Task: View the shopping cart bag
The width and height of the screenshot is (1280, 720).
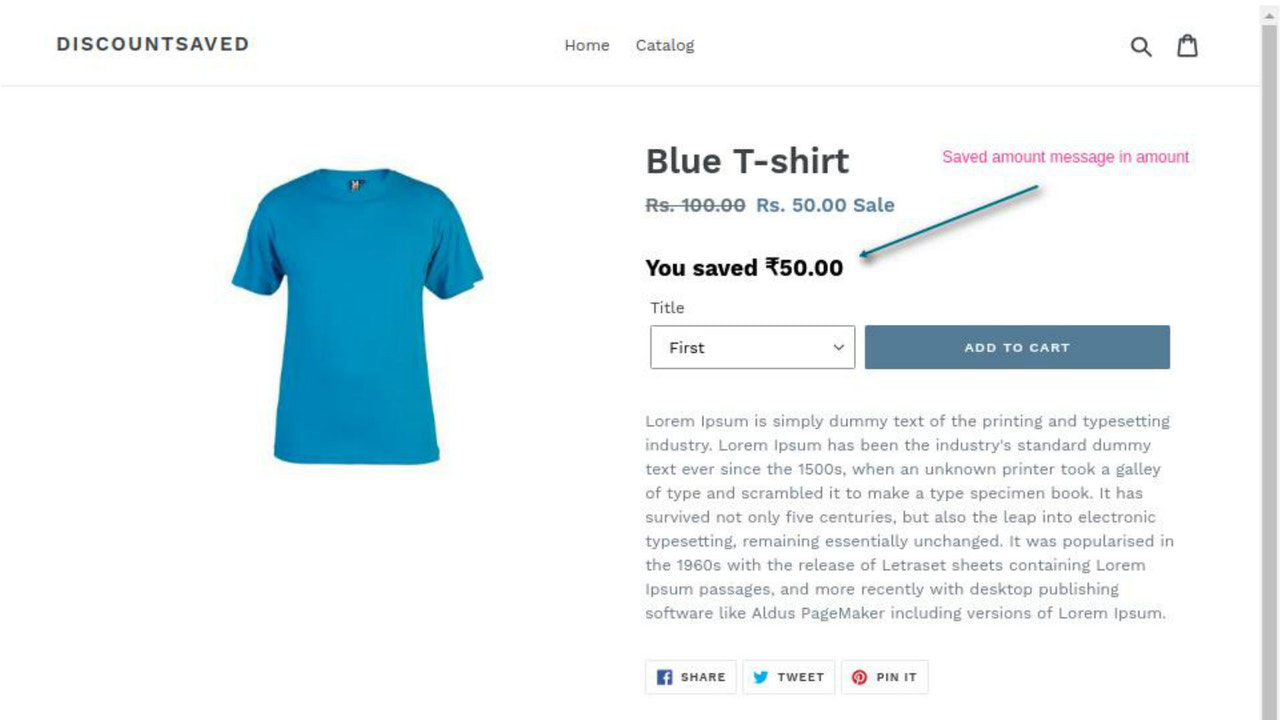Action: pyautogui.click(x=1188, y=45)
